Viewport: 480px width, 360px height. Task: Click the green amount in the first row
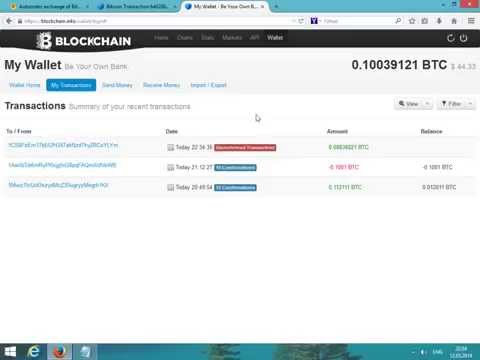tap(348, 147)
